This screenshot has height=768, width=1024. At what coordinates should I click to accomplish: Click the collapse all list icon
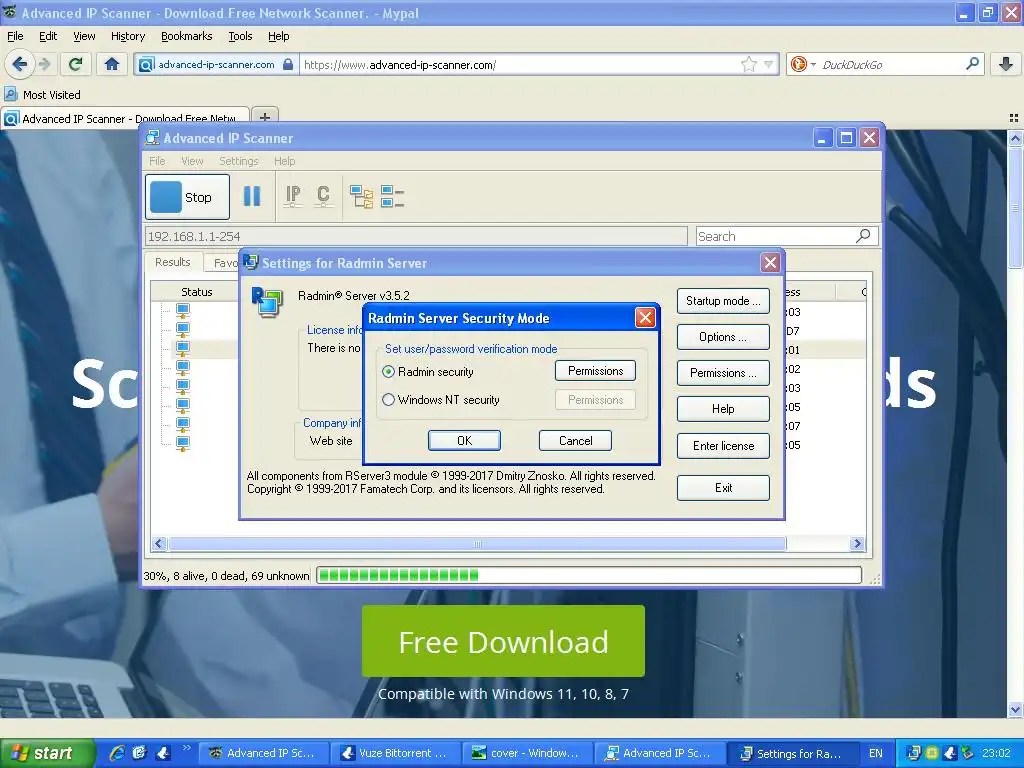(x=392, y=196)
